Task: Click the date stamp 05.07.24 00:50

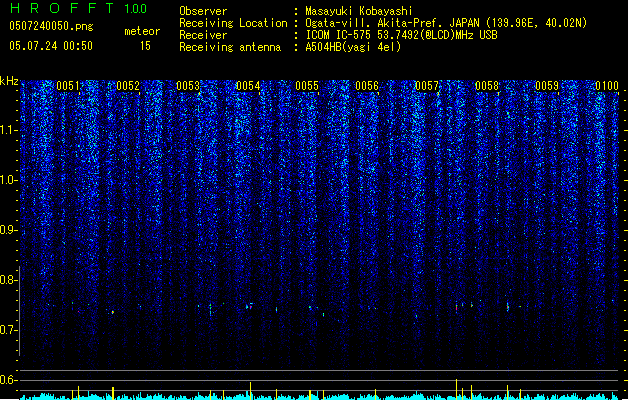Action: (51, 46)
